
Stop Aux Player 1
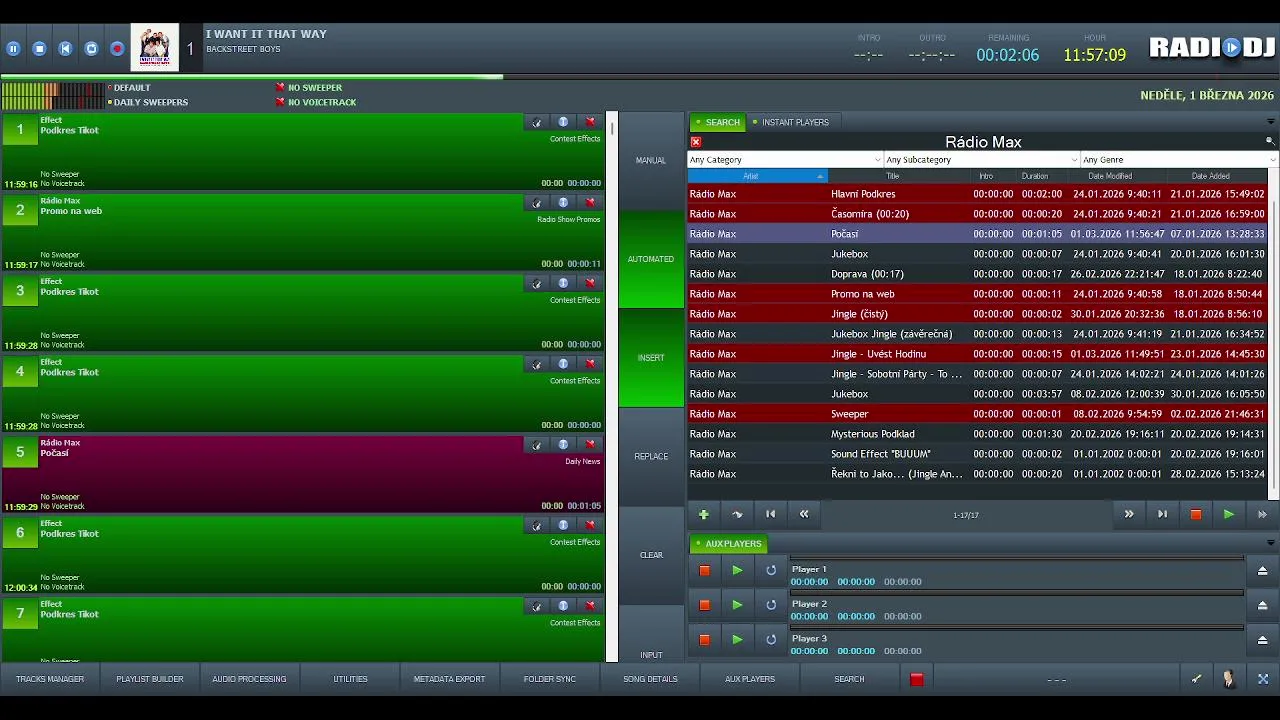(704, 571)
